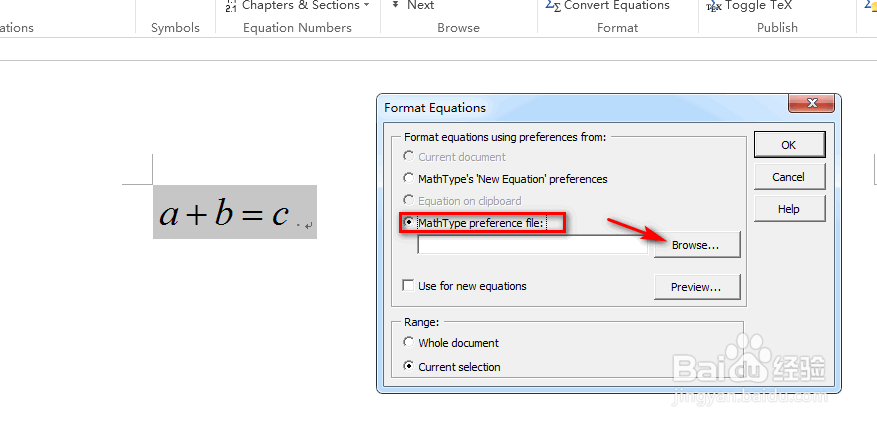Enable Use for new equations checkbox
The width and height of the screenshot is (877, 427).
tap(408, 285)
